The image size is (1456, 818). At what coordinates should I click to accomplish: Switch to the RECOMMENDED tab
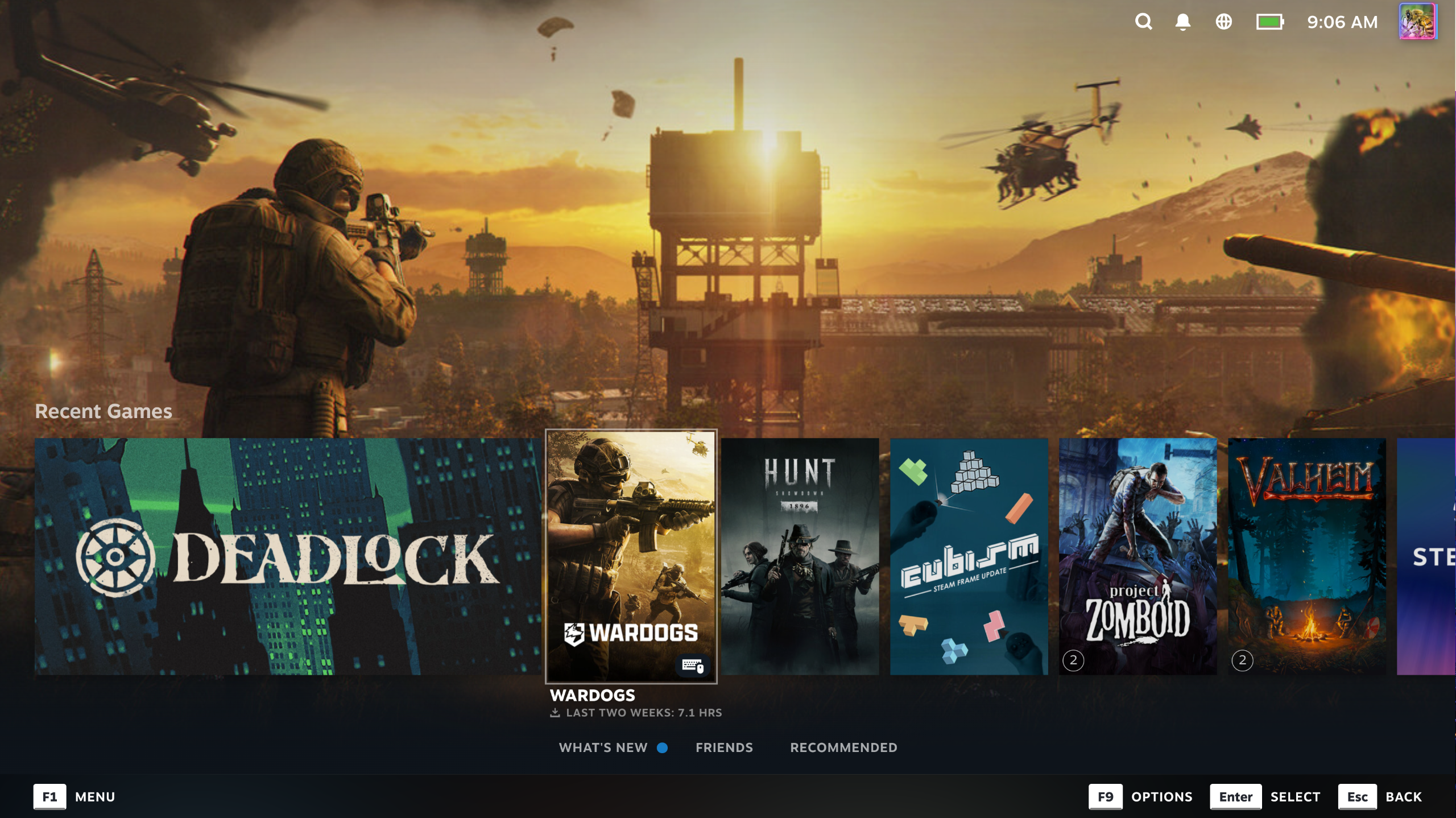tap(843, 748)
